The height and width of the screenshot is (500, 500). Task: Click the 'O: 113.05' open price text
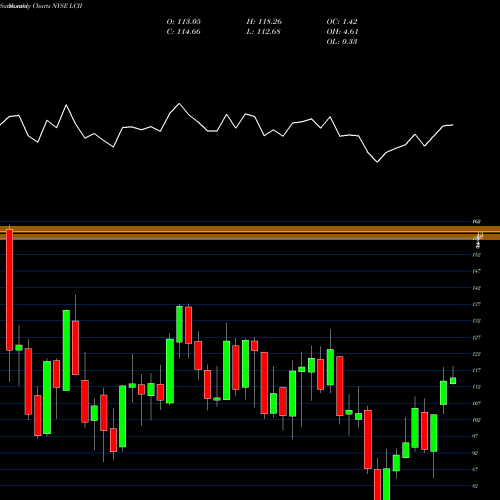183,22
